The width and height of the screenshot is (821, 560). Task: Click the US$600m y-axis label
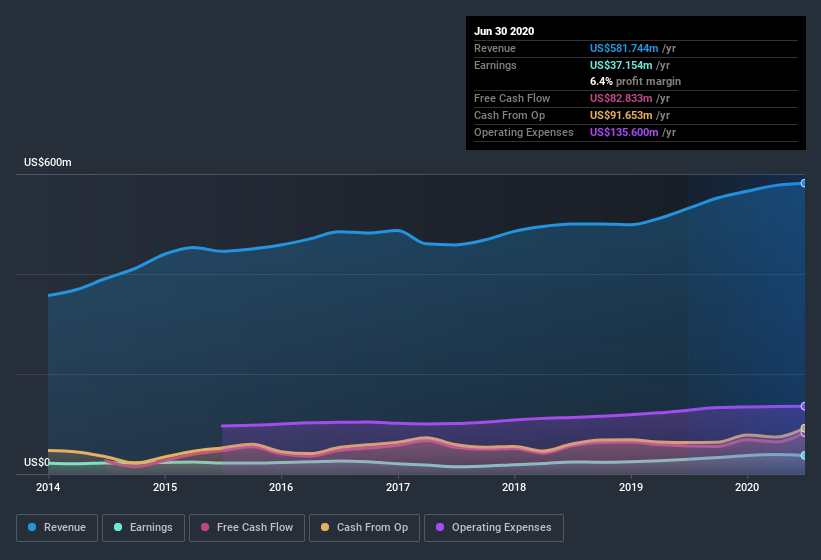pos(48,162)
